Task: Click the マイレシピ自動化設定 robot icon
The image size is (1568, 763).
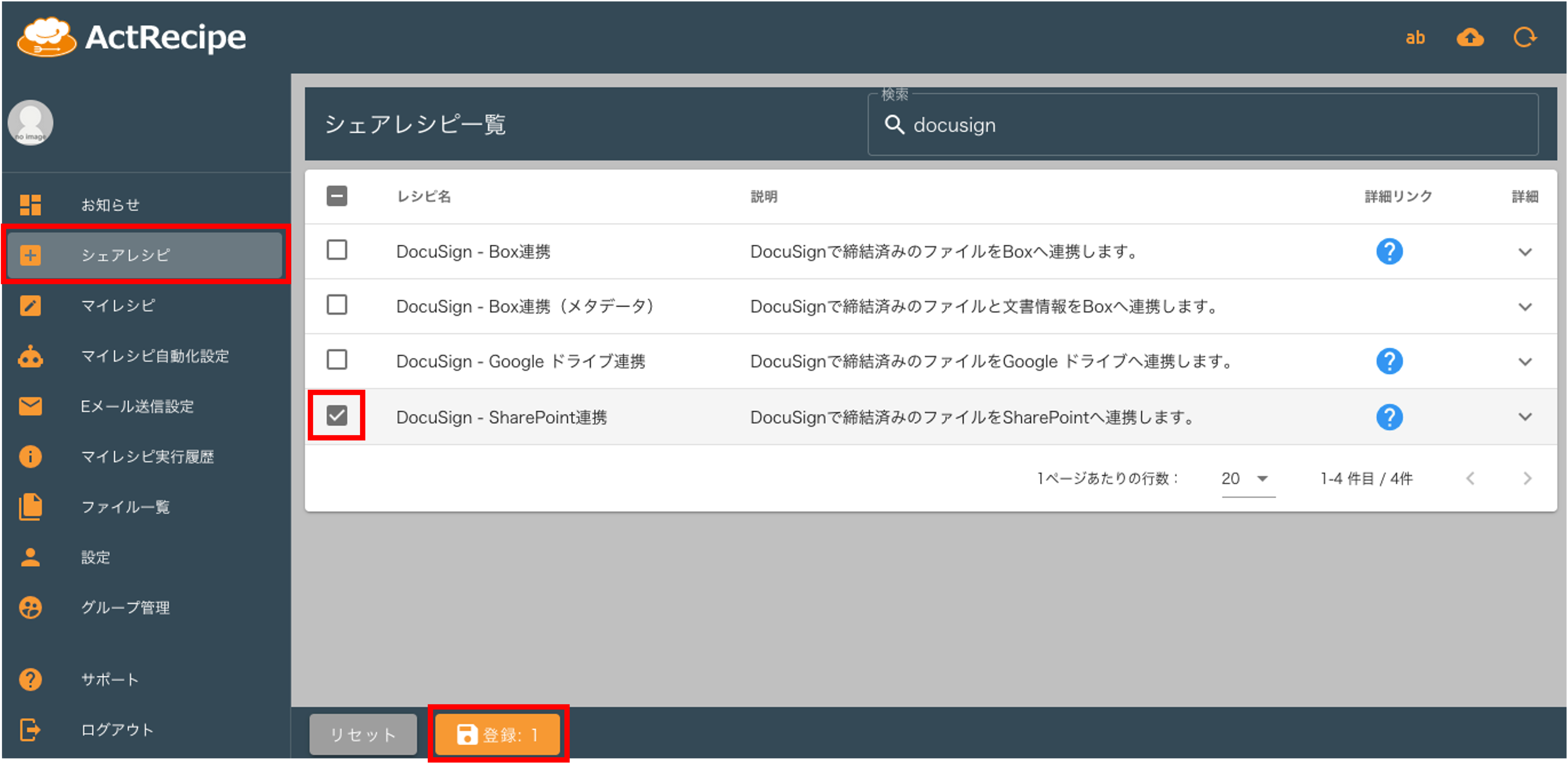Action: [30, 356]
